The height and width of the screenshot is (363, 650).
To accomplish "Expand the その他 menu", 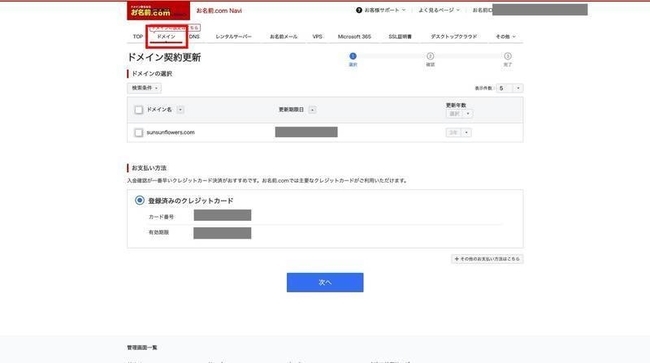I will 505,36.
